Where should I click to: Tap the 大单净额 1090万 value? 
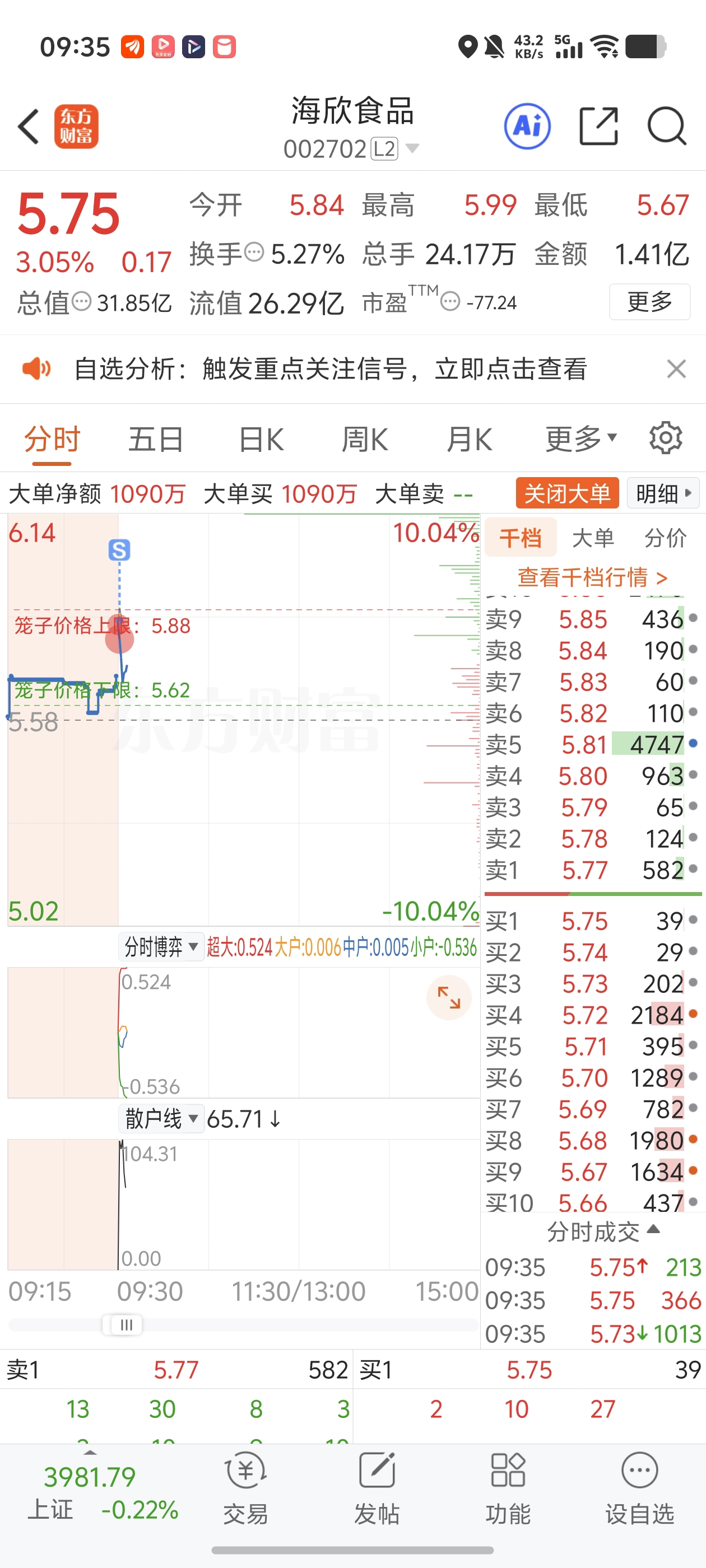click(147, 494)
